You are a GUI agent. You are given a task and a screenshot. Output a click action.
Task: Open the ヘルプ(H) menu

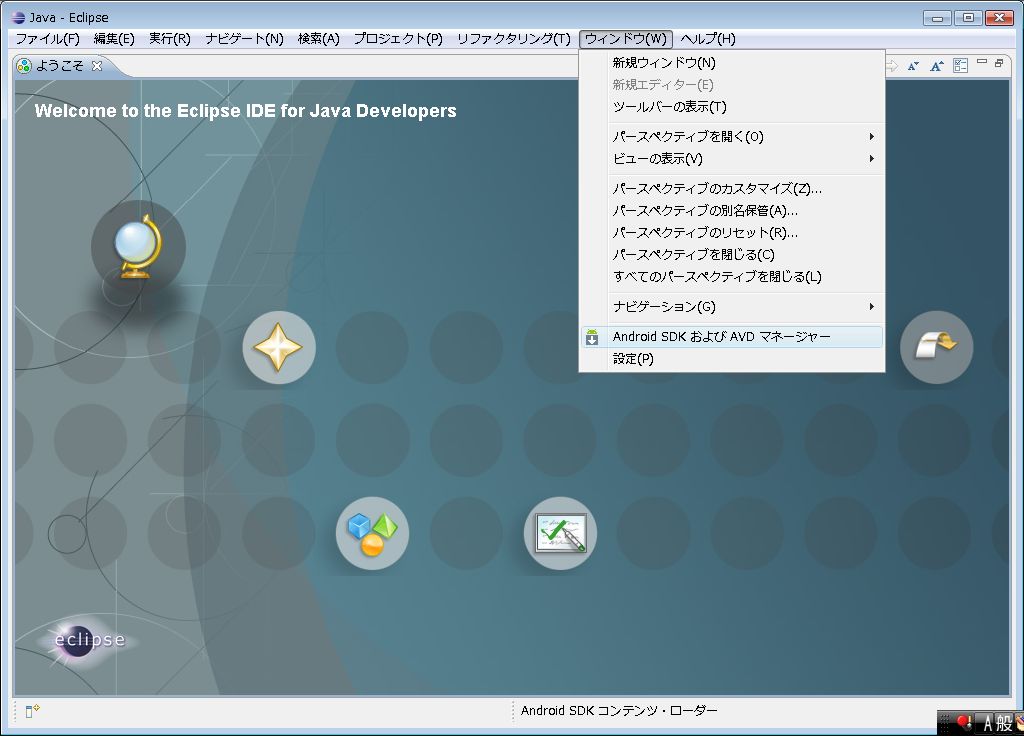click(x=708, y=39)
